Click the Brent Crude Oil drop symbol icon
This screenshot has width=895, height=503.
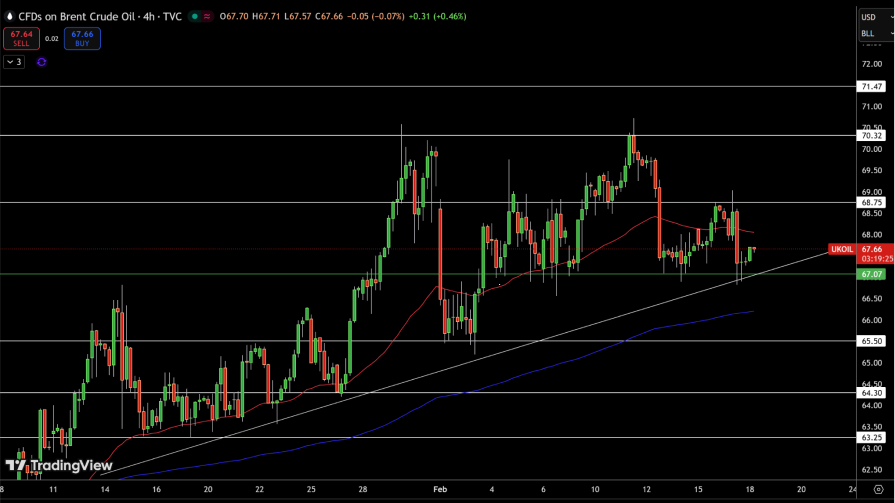(9, 17)
